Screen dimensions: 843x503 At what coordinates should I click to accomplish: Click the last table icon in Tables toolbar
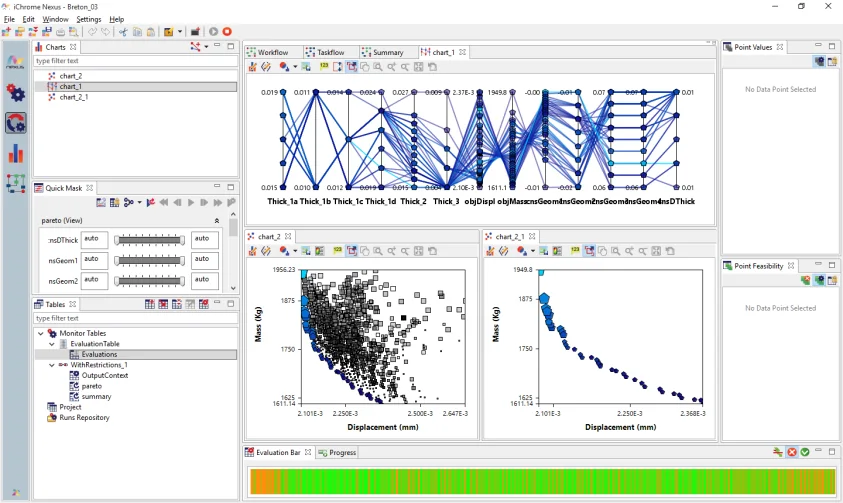(204, 304)
